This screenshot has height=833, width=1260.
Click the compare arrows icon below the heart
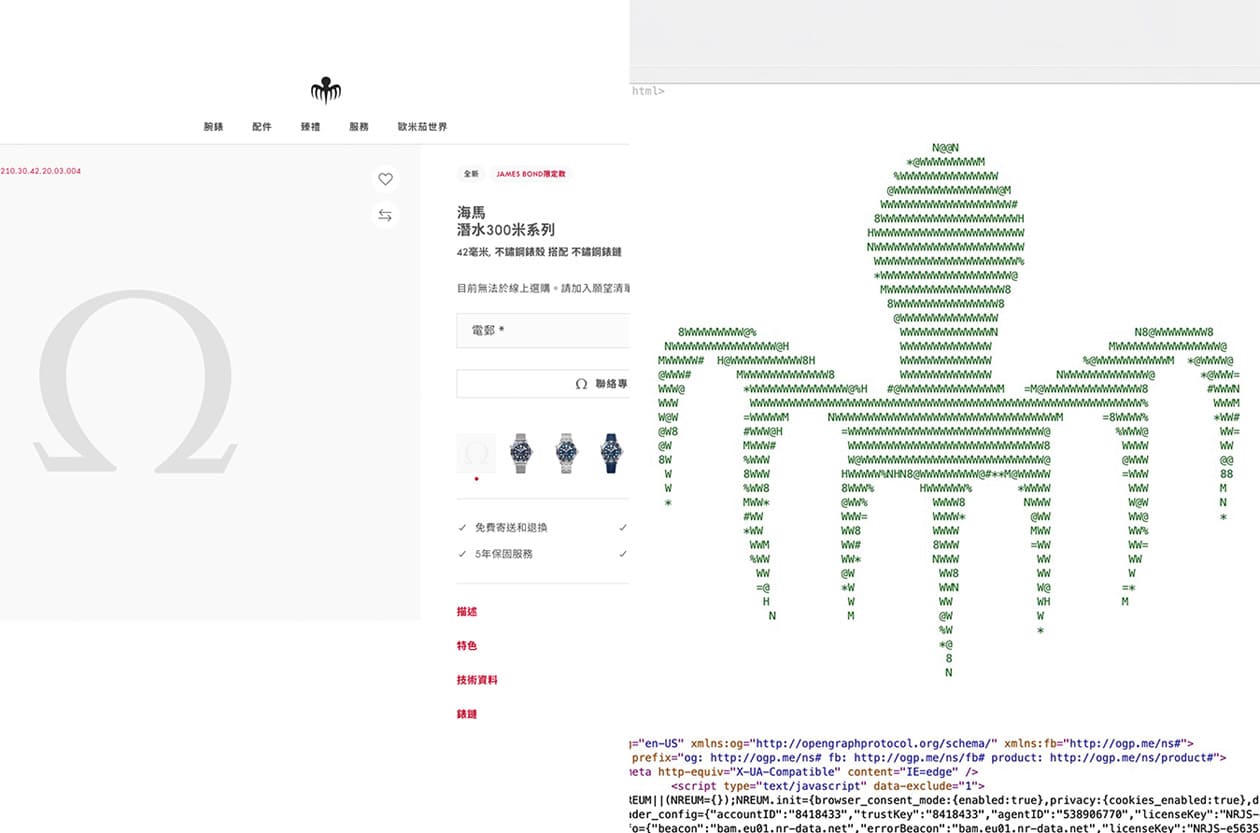point(385,215)
